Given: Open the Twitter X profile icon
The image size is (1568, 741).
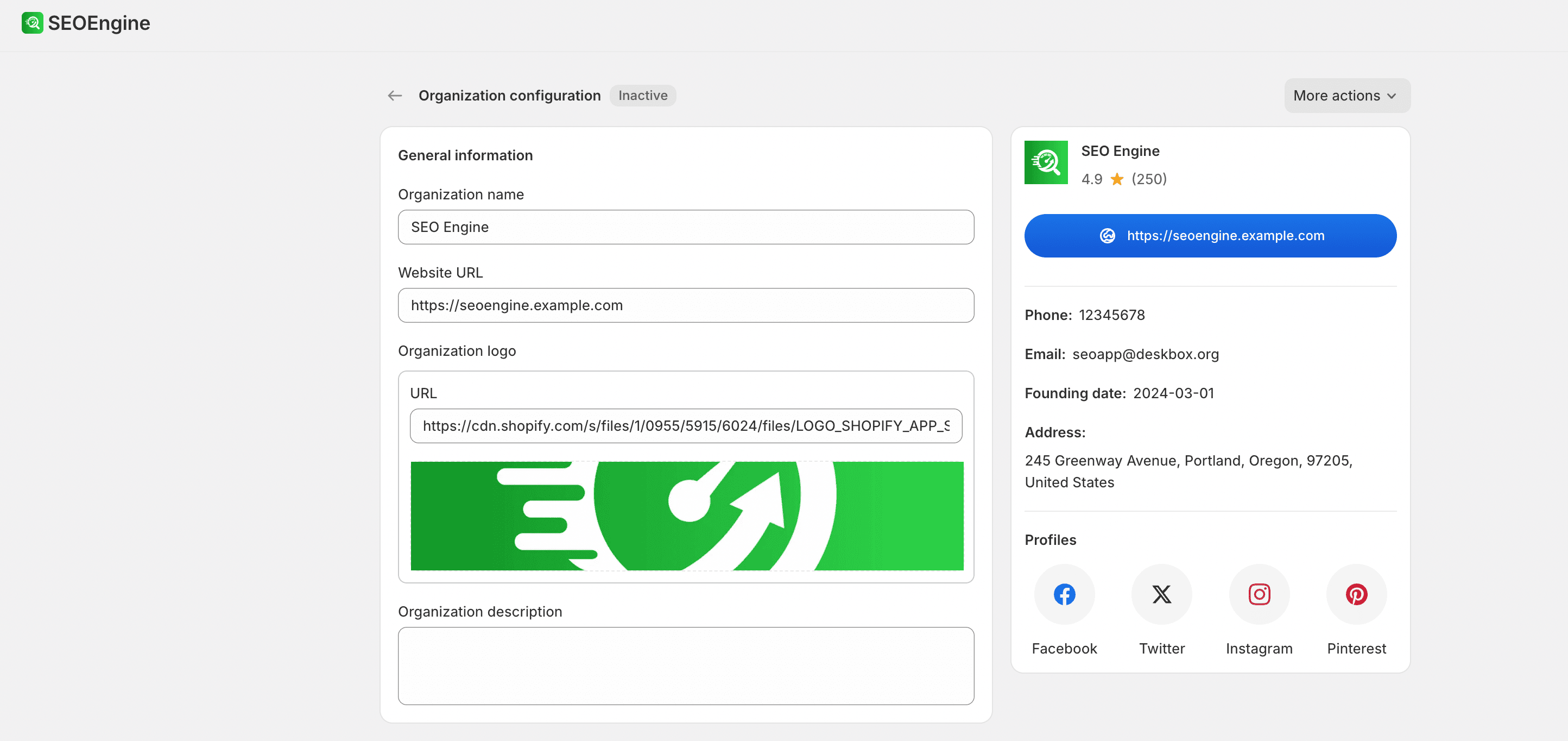Looking at the screenshot, I should click(x=1161, y=594).
